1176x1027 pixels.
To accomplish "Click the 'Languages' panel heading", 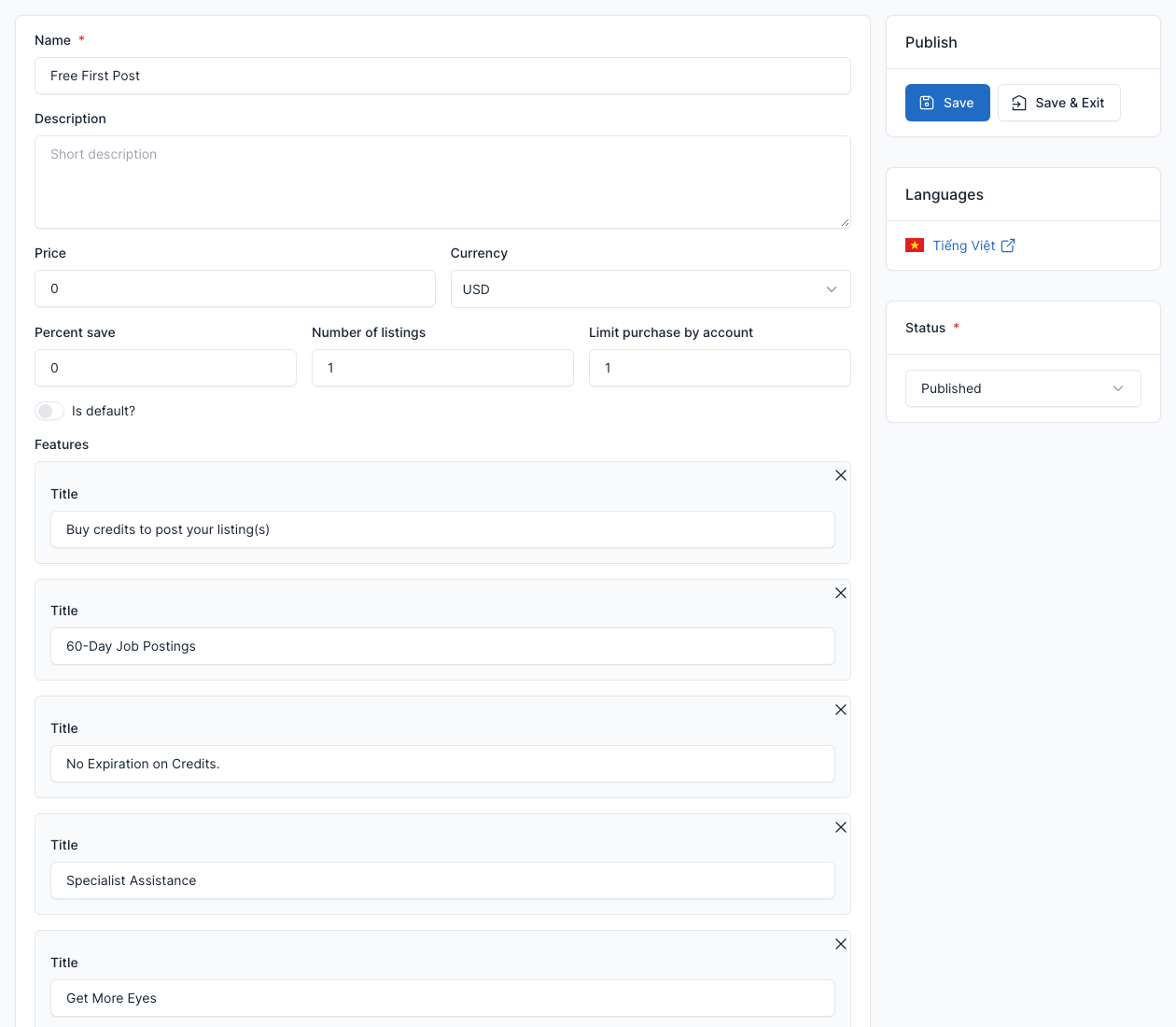I will click(945, 194).
